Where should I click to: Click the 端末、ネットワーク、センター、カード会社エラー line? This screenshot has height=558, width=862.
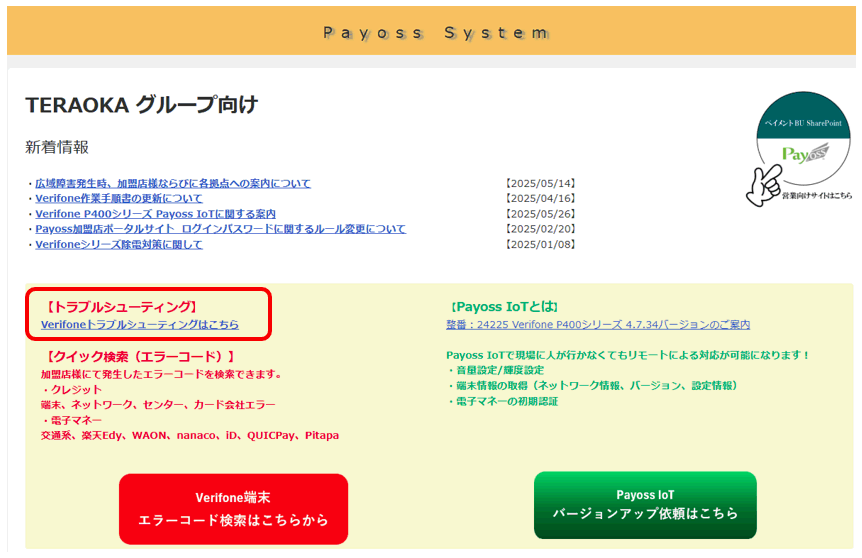pyautogui.click(x=158, y=405)
